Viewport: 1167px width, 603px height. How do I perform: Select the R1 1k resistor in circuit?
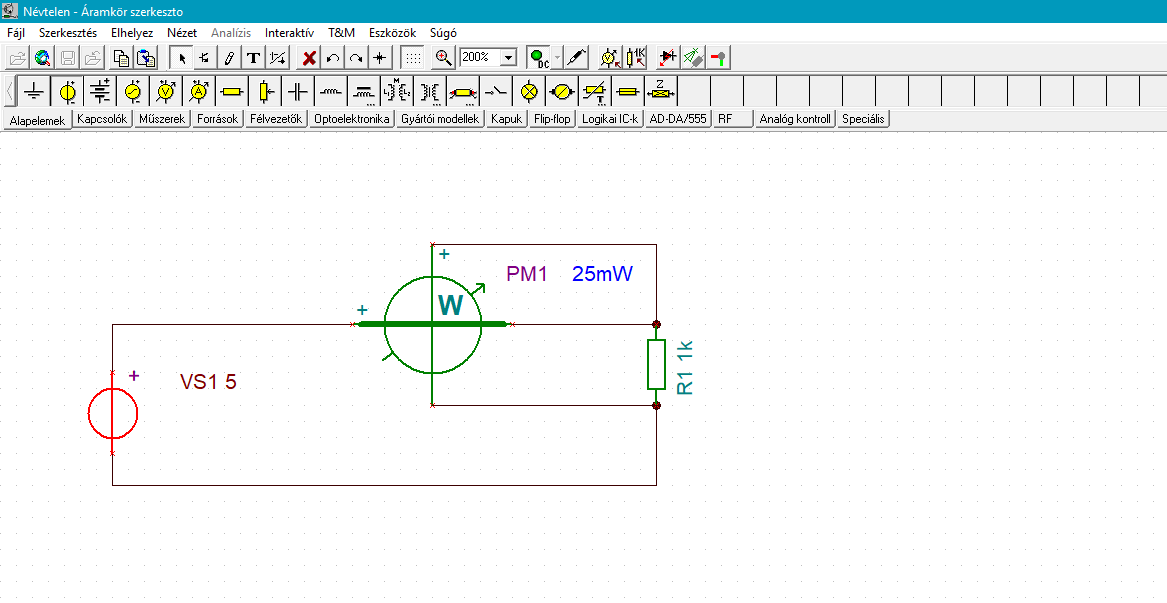[656, 365]
